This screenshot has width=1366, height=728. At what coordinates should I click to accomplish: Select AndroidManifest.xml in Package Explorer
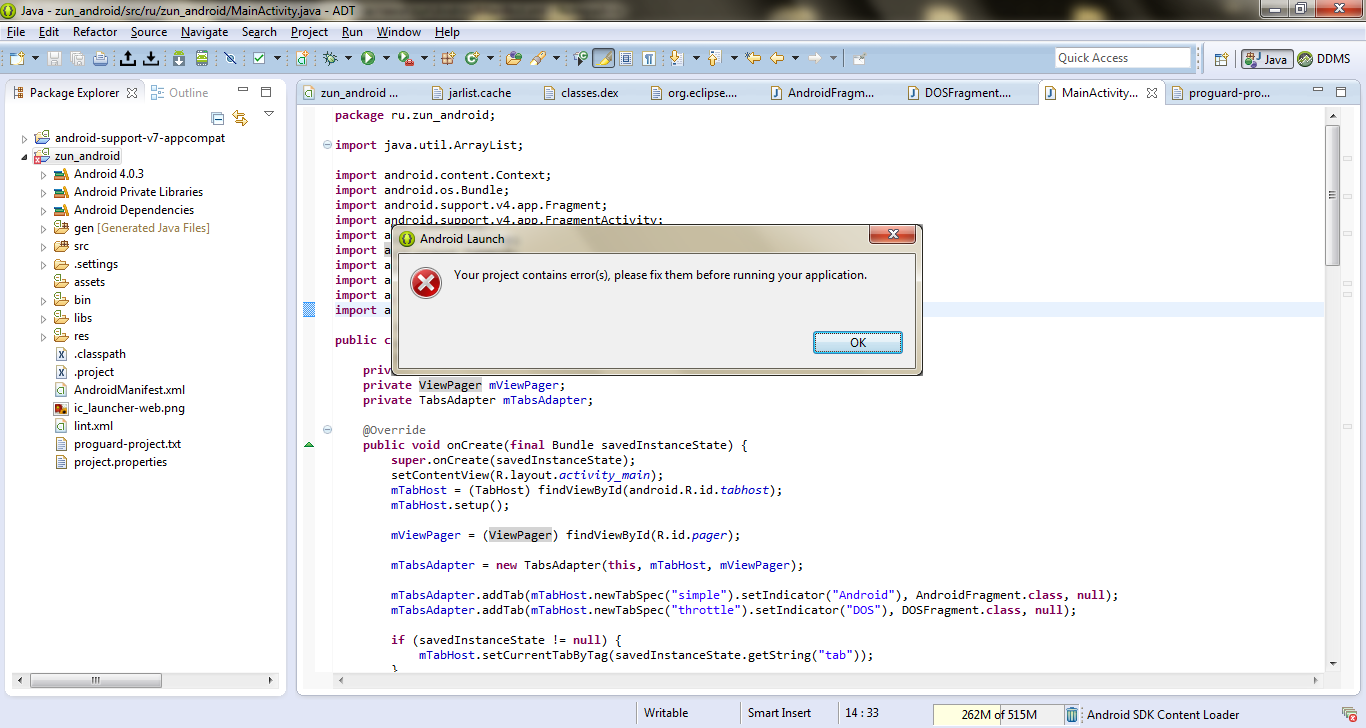click(129, 390)
